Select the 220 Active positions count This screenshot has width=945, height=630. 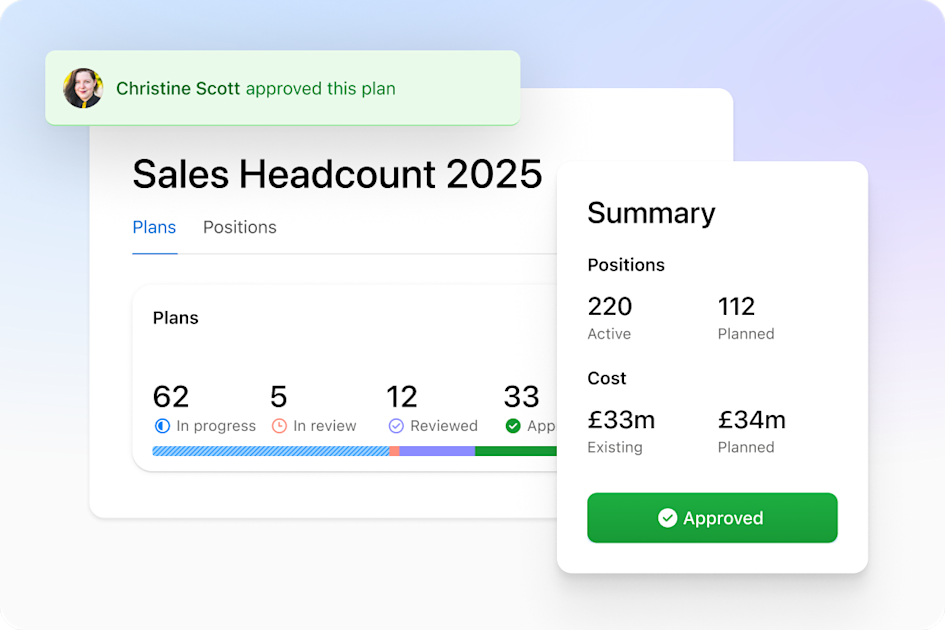point(609,306)
